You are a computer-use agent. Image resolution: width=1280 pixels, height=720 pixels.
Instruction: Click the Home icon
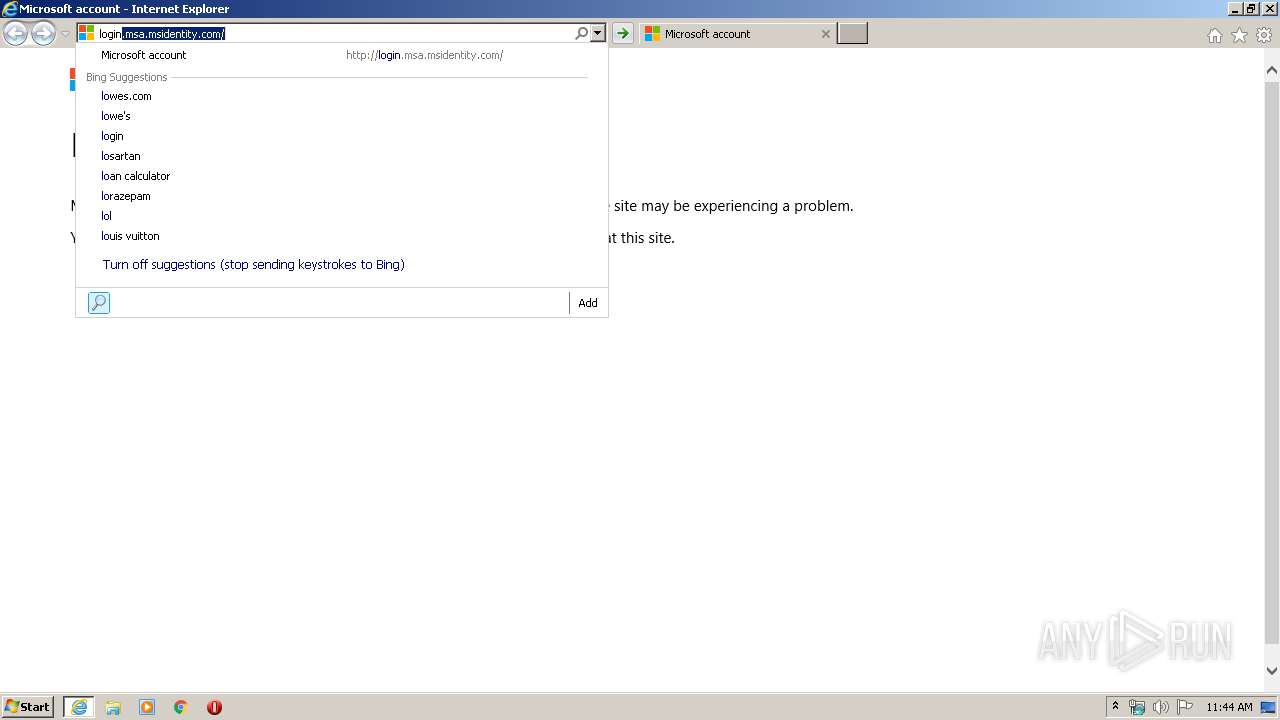pos(1214,35)
